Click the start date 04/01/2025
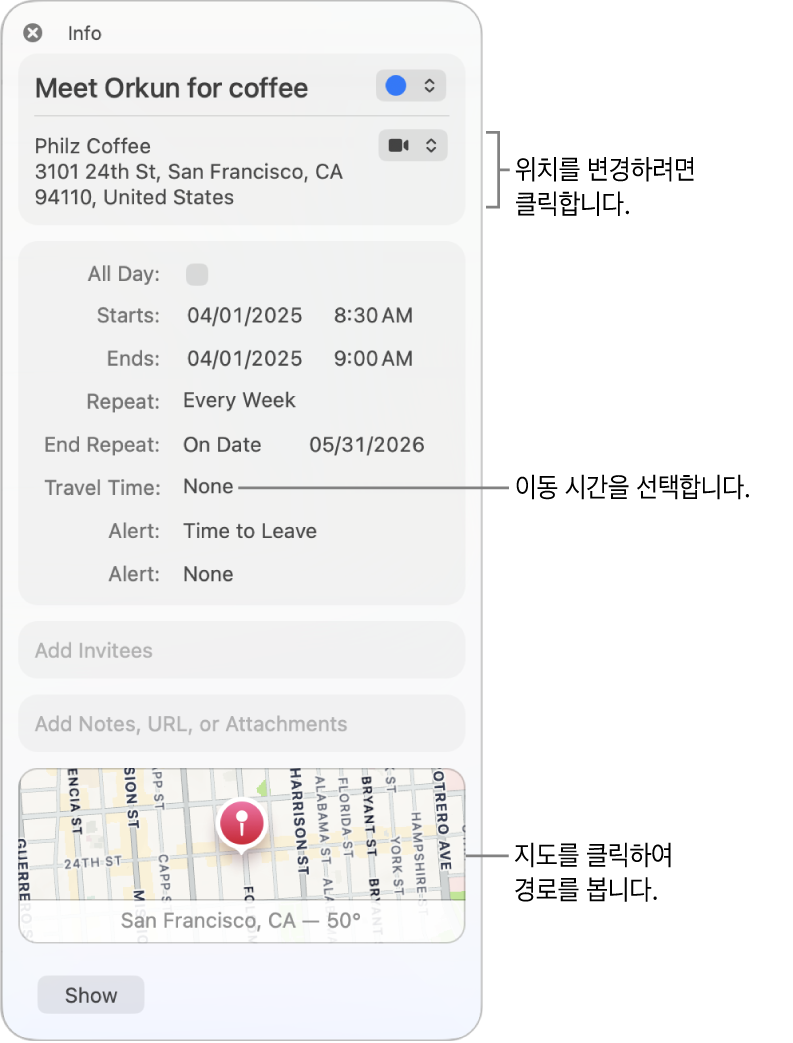Viewport: 793px width, 1043px height. (245, 316)
